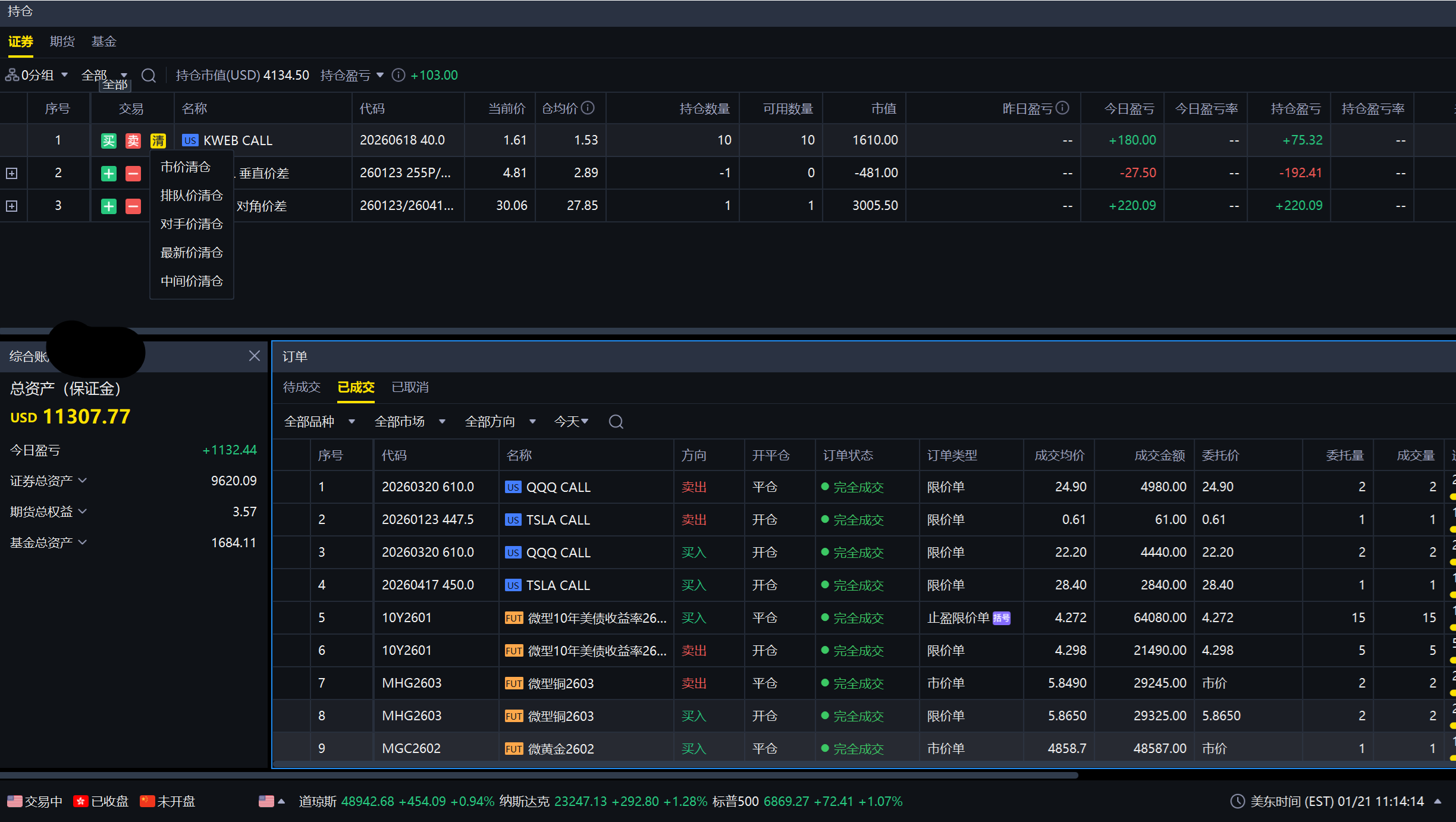Expand the 证券总资产 details chevron
This screenshot has width=1456, height=822.
pyautogui.click(x=83, y=480)
